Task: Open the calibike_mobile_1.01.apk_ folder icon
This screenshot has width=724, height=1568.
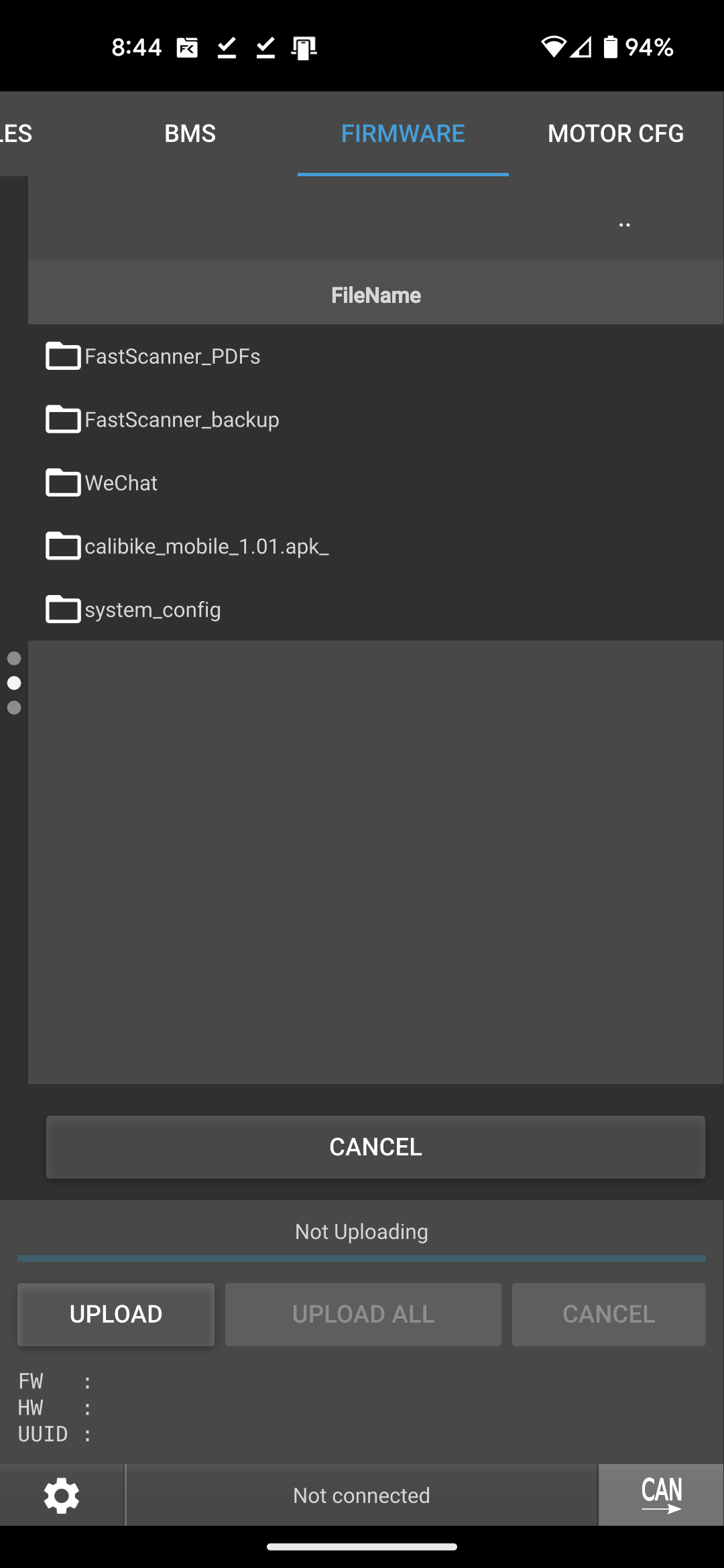Action: (63, 546)
